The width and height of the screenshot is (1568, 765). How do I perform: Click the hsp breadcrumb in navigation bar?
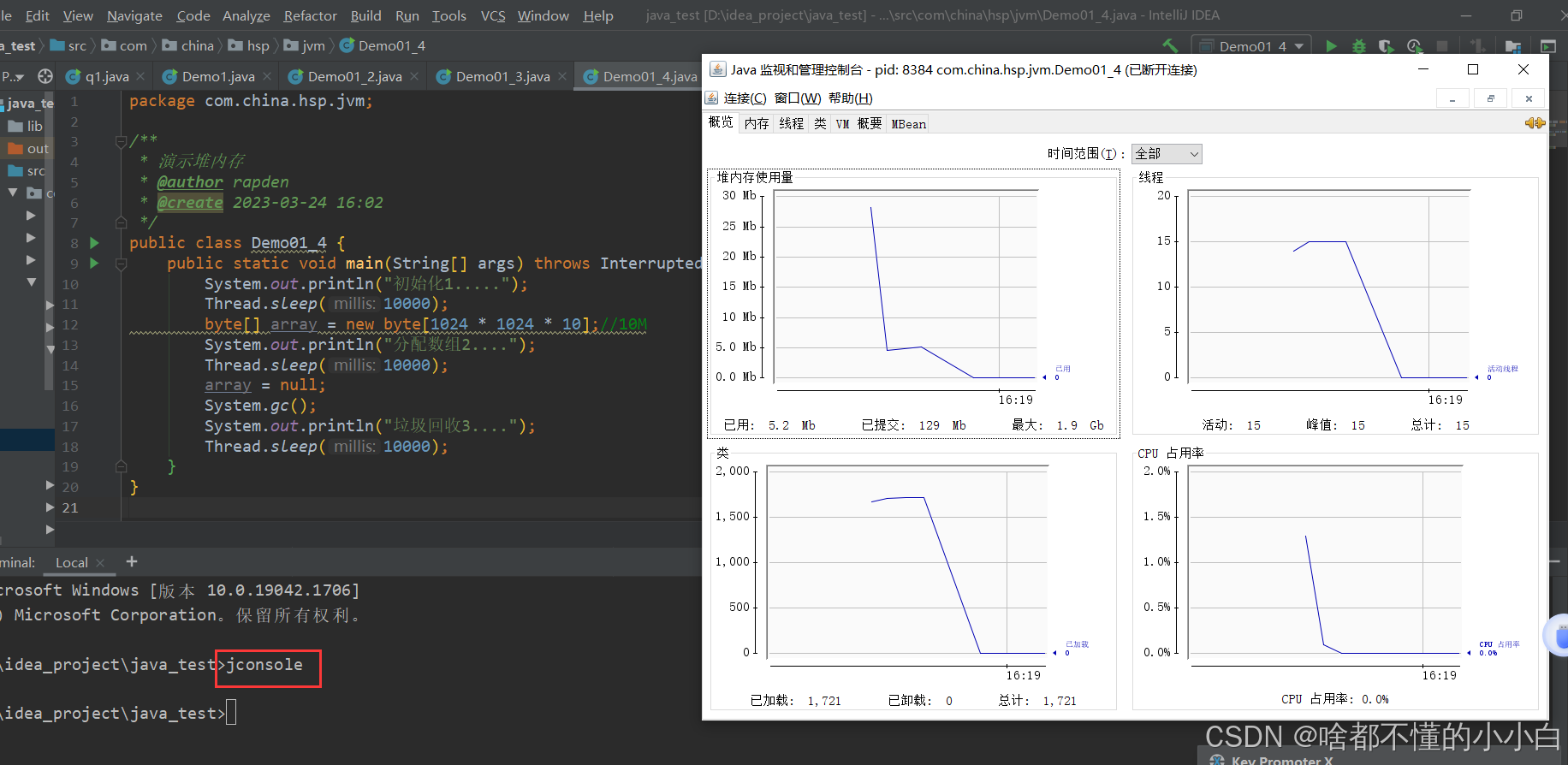(249, 45)
